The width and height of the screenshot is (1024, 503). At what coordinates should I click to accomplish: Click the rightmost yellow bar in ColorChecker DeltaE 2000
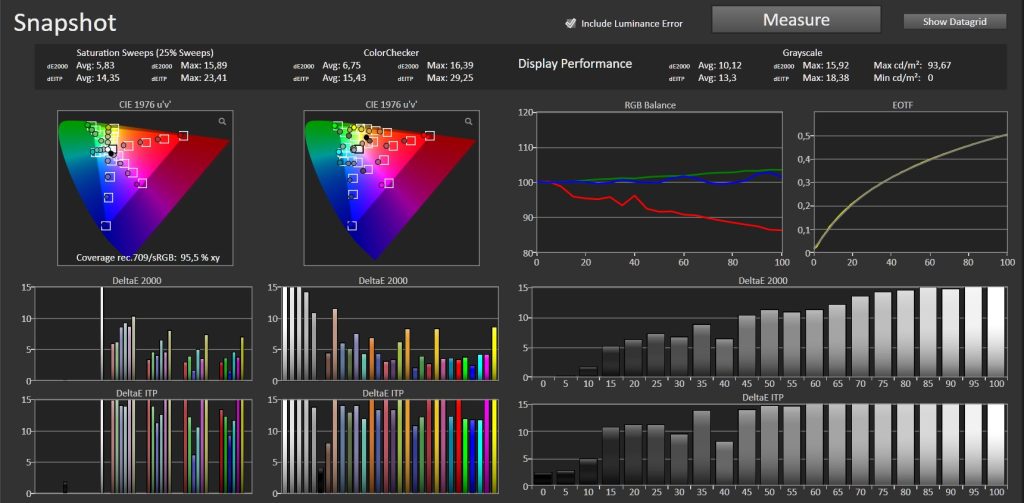tap(493, 353)
